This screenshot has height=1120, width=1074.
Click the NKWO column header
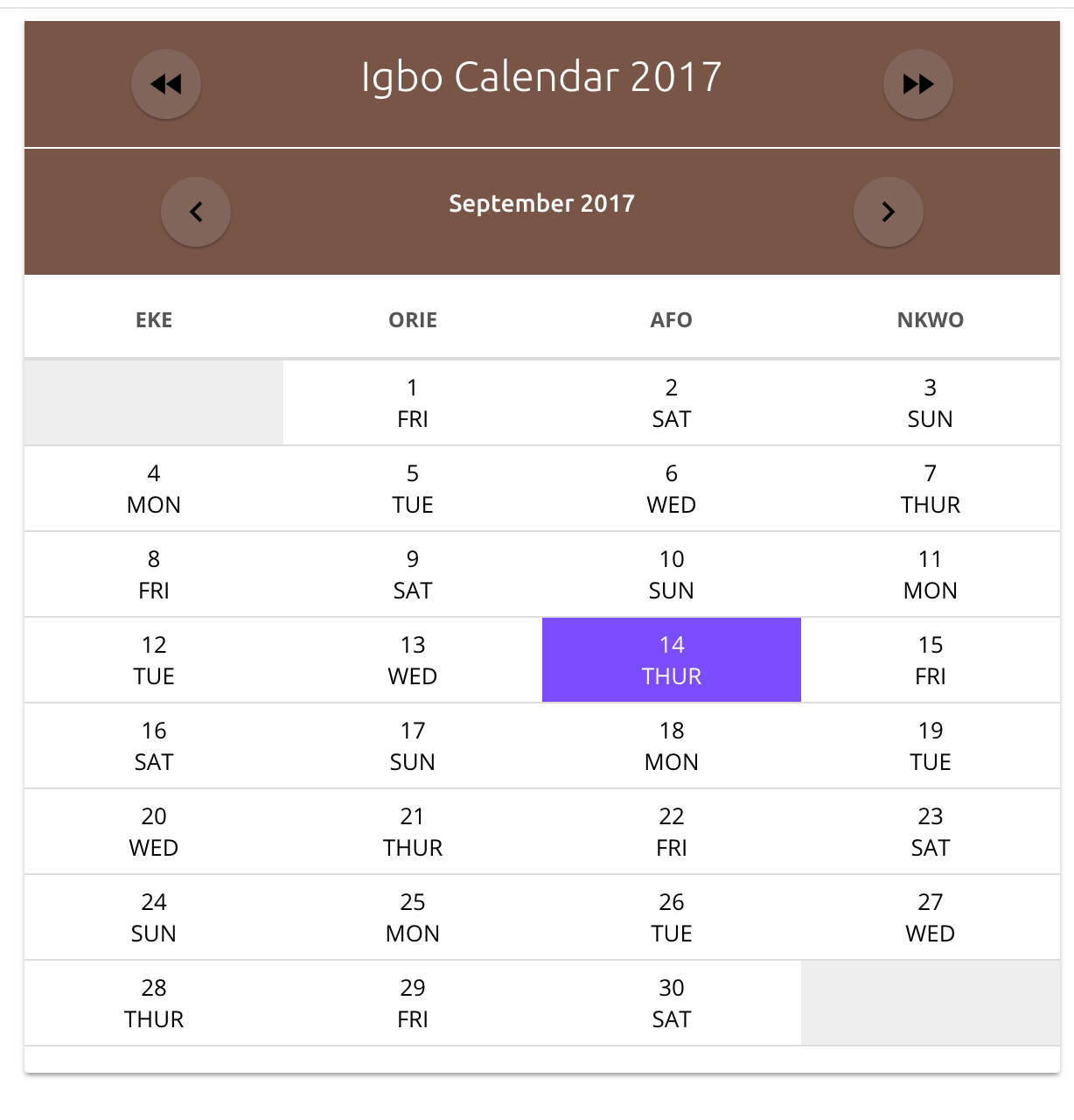pos(931,320)
